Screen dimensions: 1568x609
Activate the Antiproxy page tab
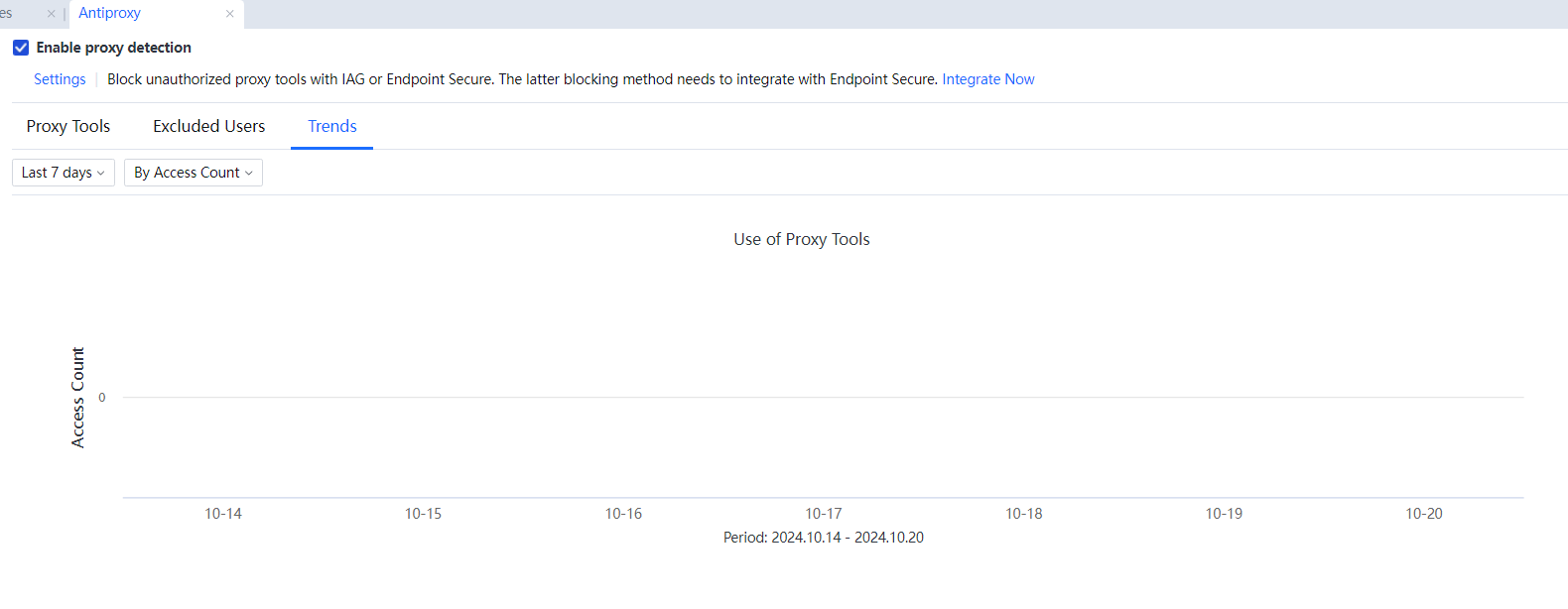tap(110, 13)
